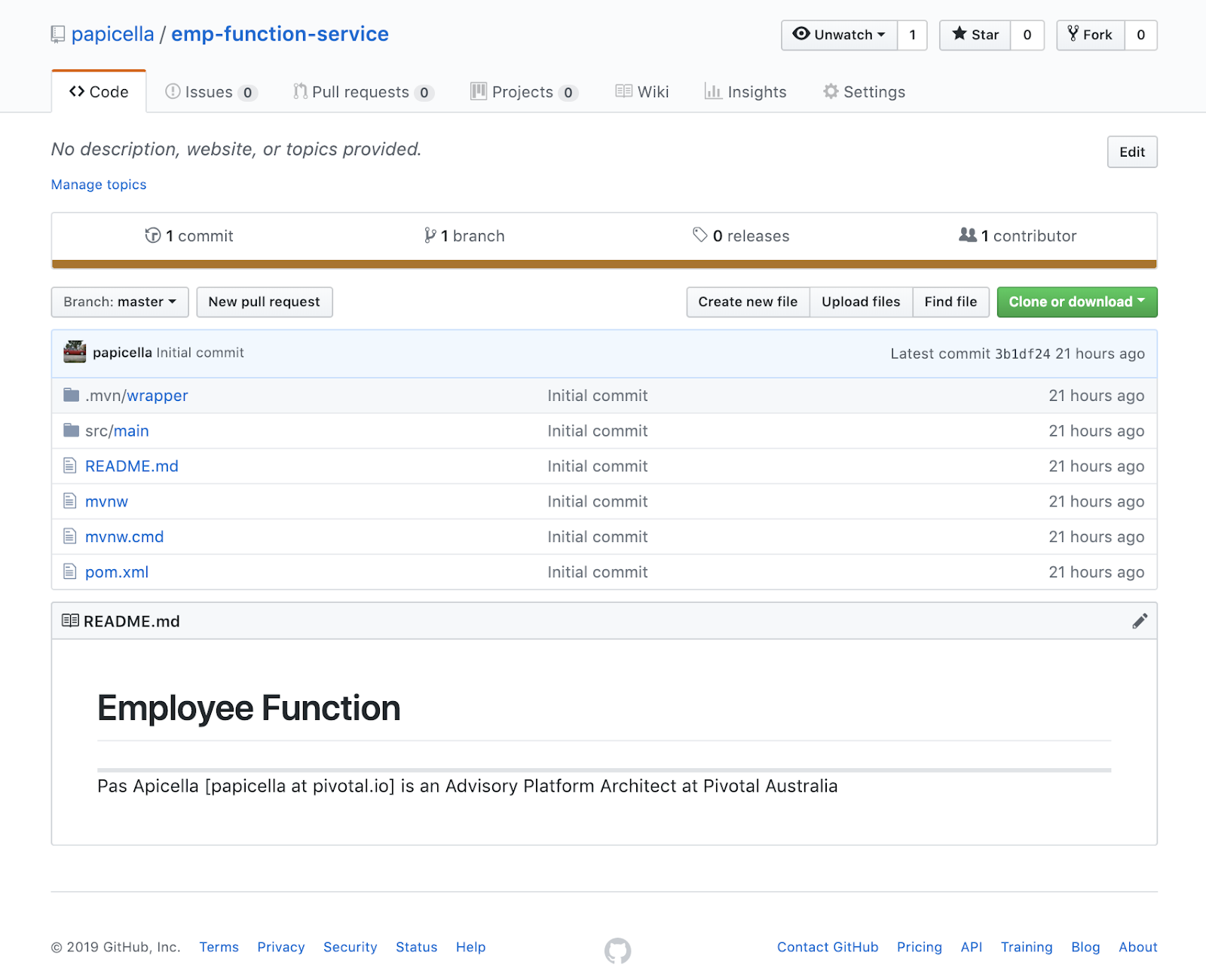This screenshot has height=980, width=1206.
Task: Open the pom.xml file
Action: (117, 572)
